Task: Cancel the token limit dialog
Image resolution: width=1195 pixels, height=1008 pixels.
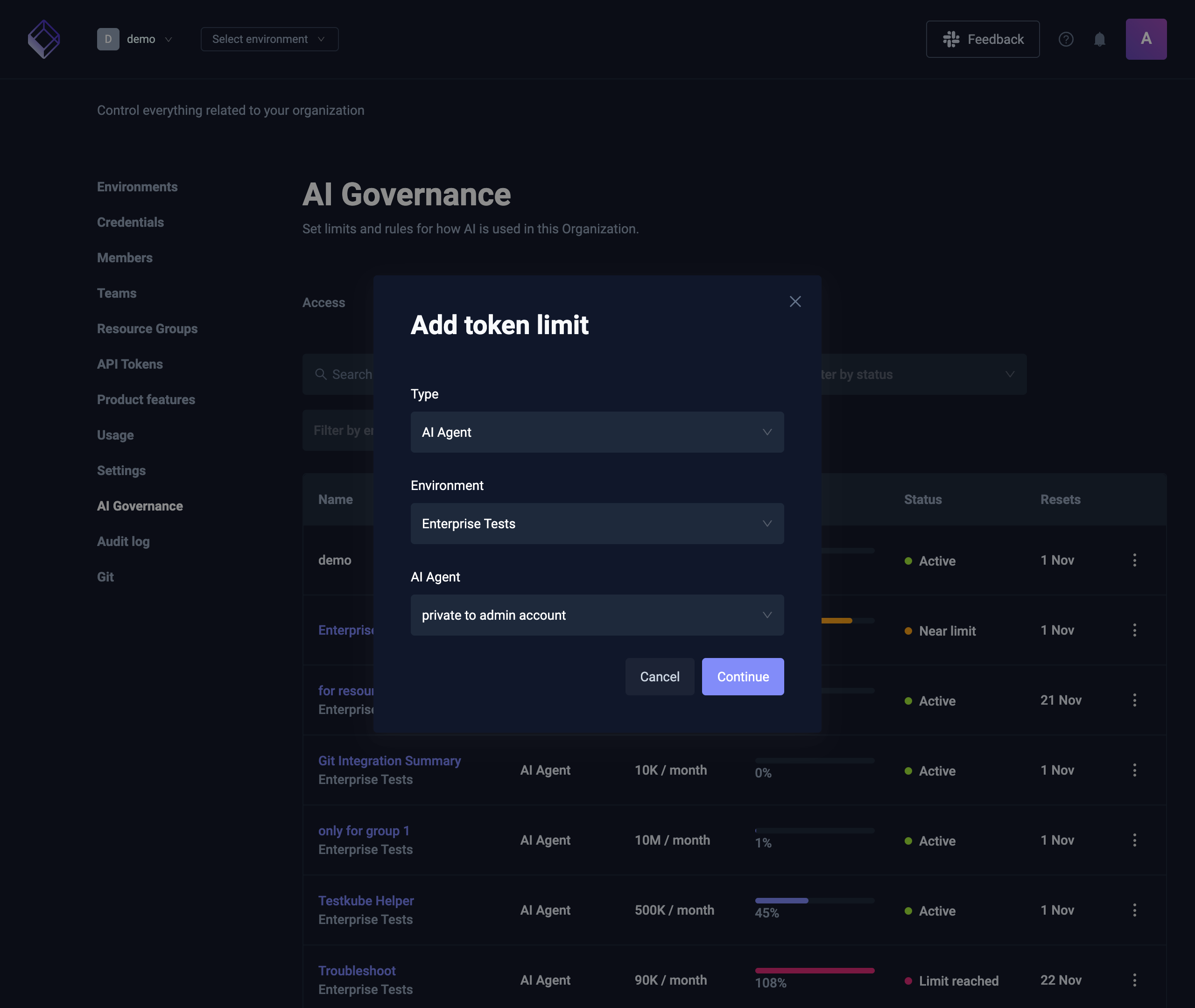Action: (x=660, y=677)
